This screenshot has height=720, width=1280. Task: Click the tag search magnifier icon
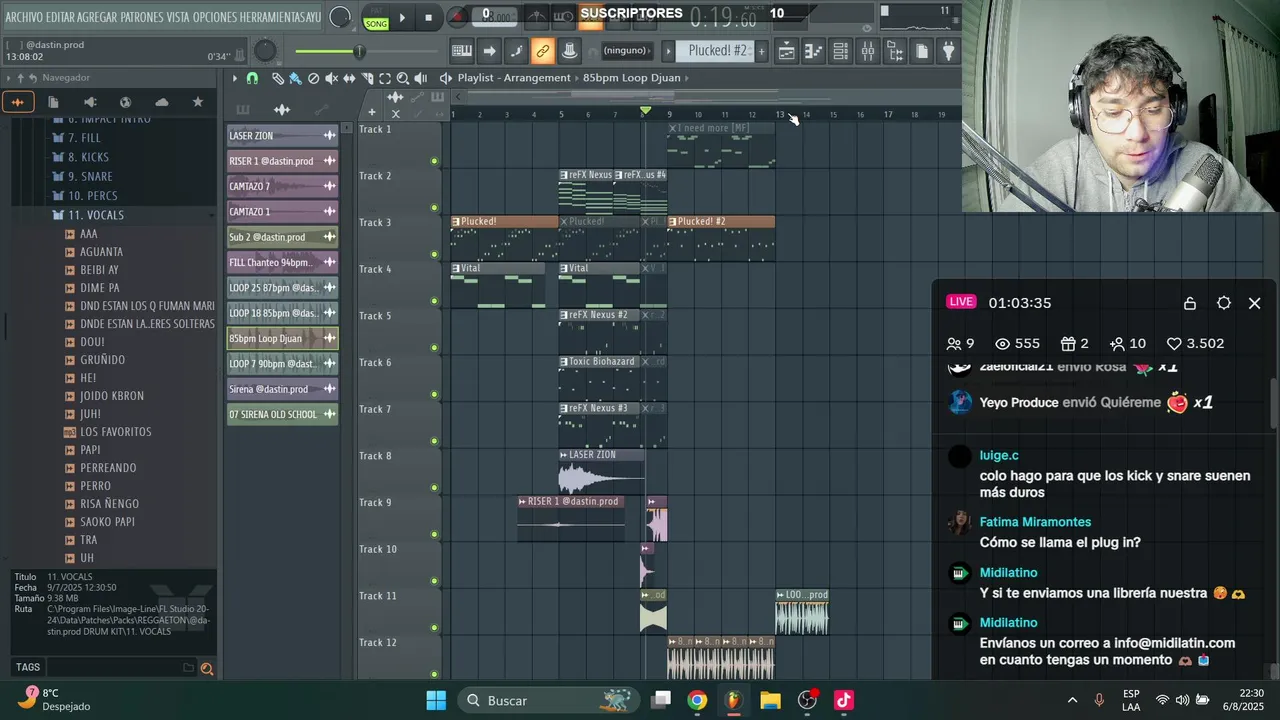click(207, 668)
